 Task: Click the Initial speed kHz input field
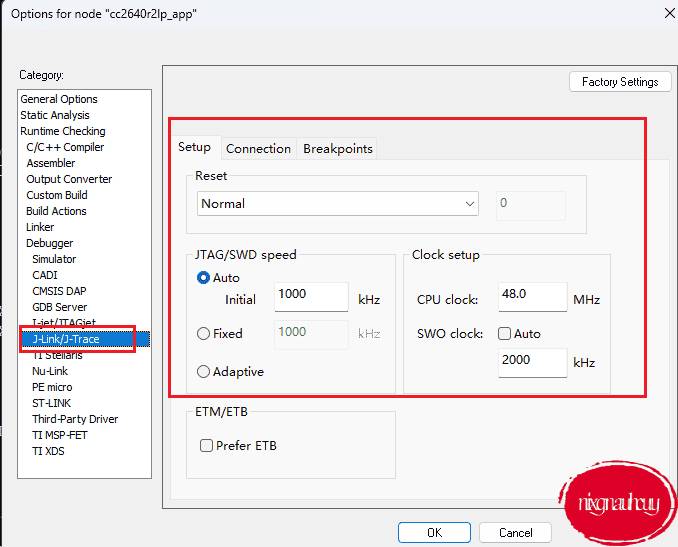[x=311, y=296]
